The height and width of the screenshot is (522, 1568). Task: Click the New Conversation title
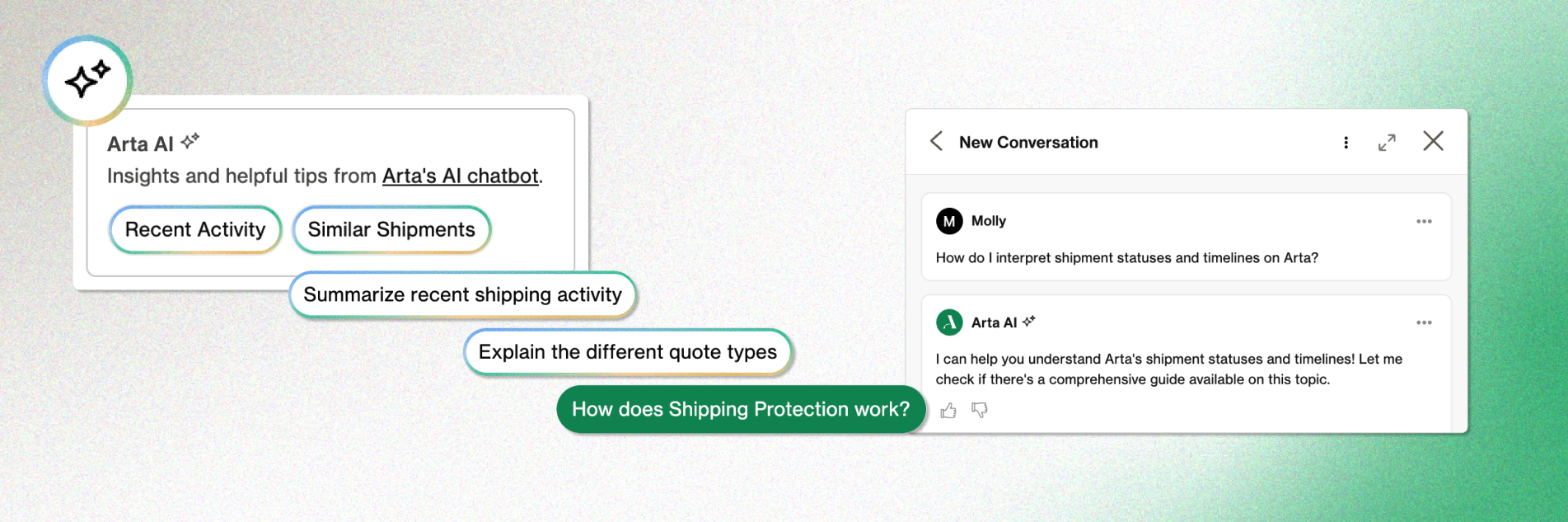[x=1027, y=143]
